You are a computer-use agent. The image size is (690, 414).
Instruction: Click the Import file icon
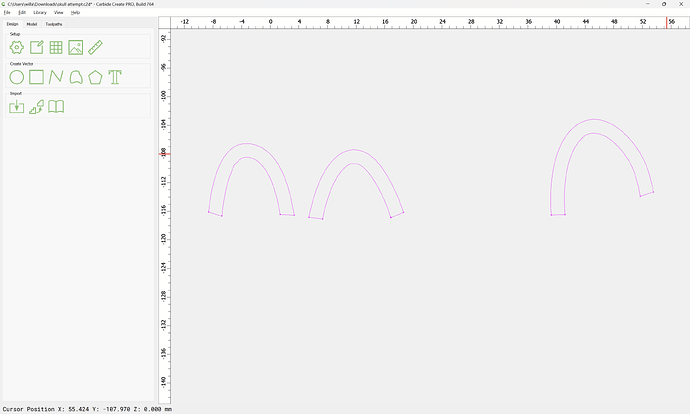(x=16, y=107)
